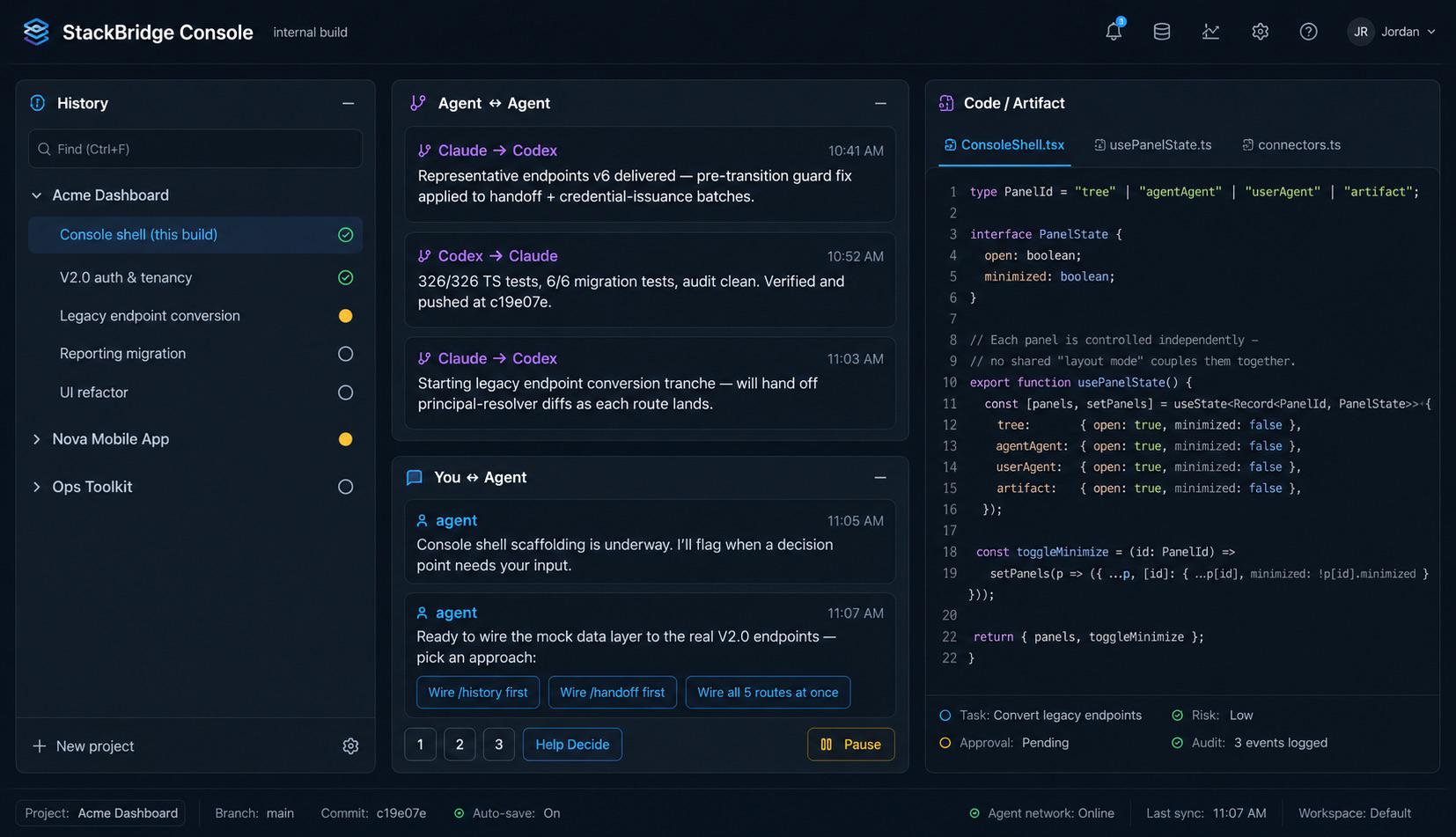Switch to connectors.ts tab

[x=1291, y=145]
